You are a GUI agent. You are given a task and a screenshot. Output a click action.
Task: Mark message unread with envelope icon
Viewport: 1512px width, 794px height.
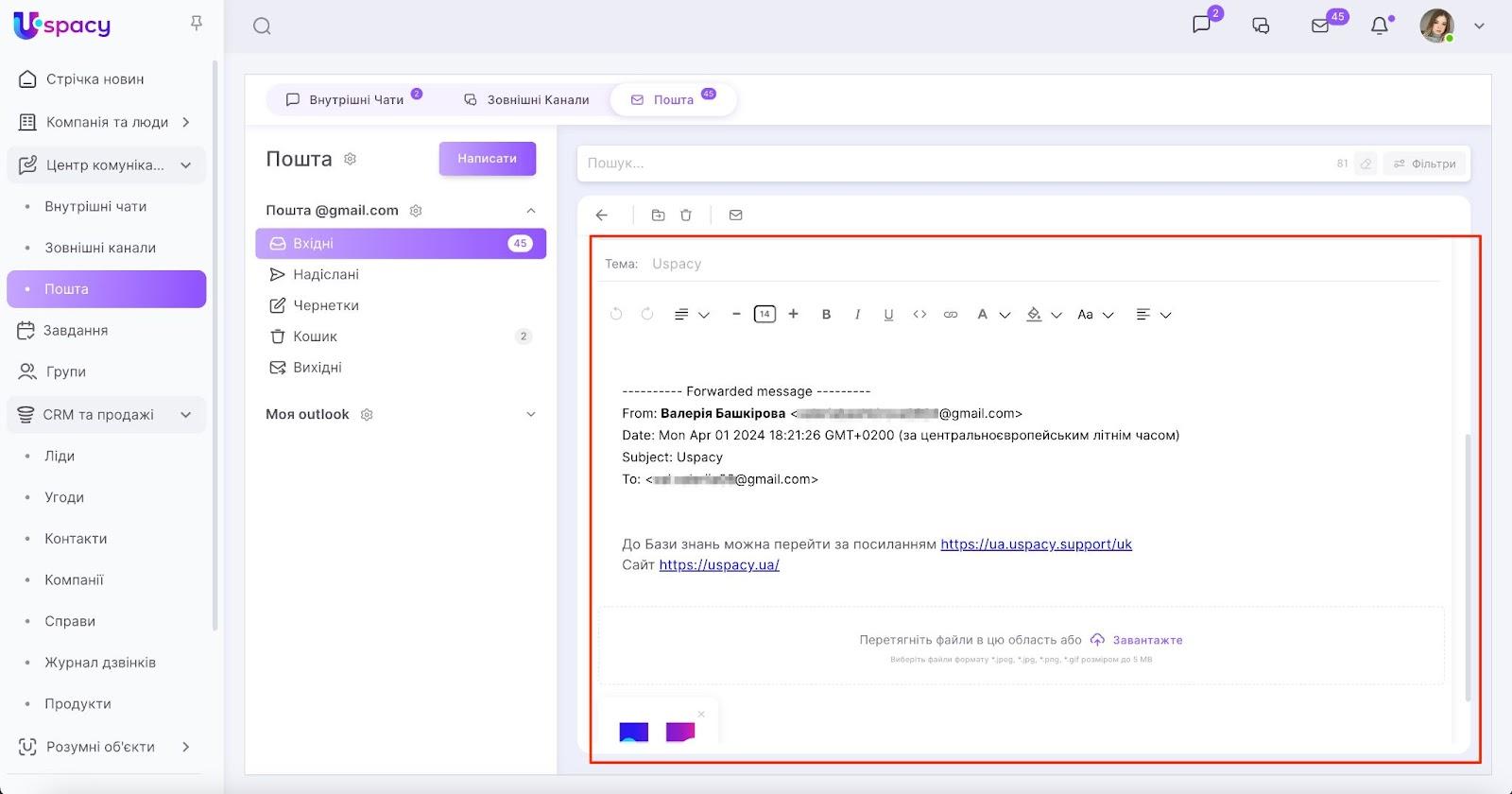coord(736,216)
